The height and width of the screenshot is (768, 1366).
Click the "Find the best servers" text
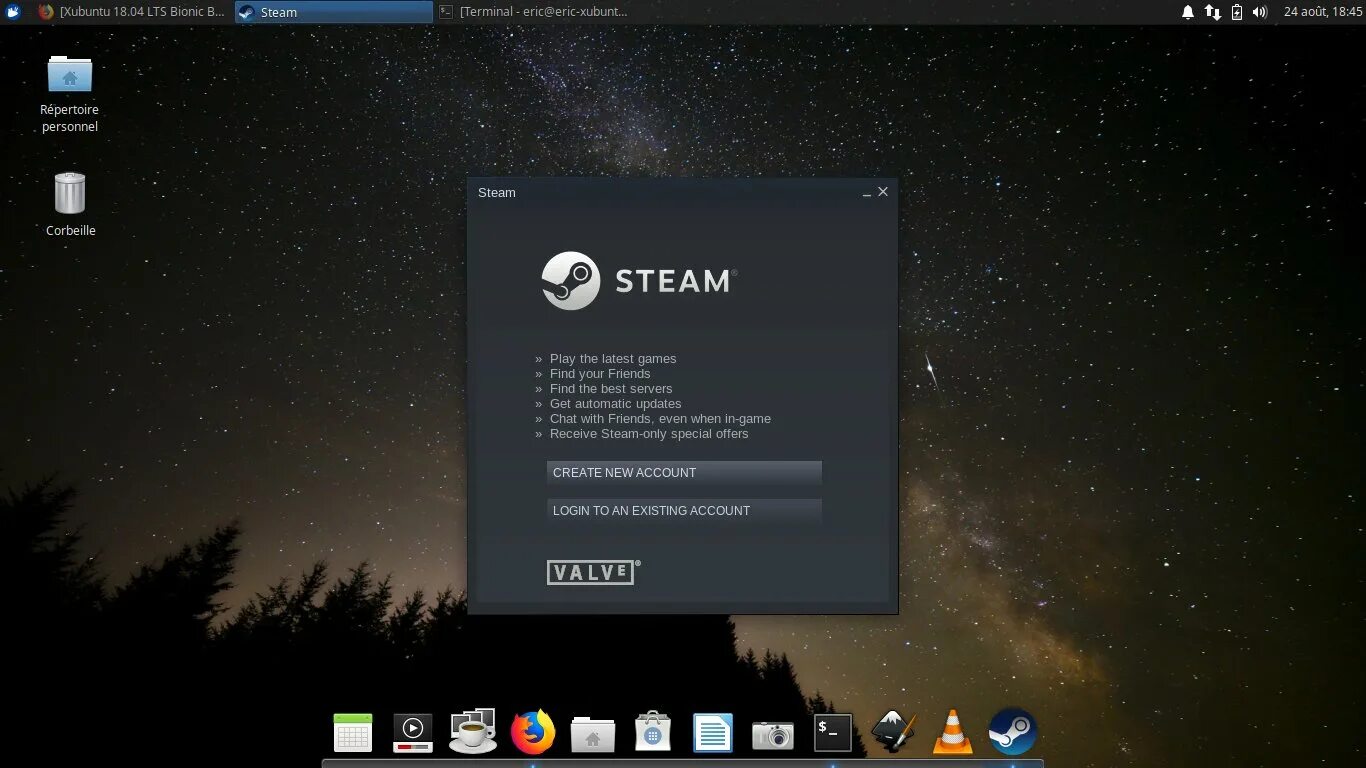(611, 389)
